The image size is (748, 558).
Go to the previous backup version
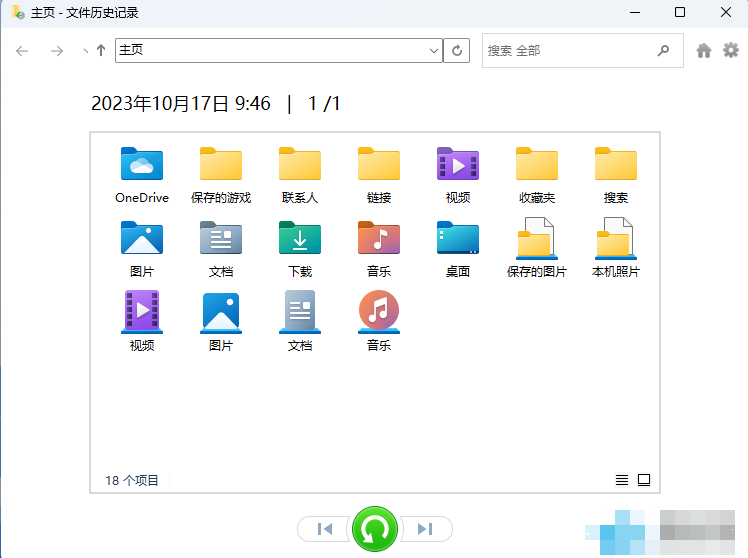324,529
